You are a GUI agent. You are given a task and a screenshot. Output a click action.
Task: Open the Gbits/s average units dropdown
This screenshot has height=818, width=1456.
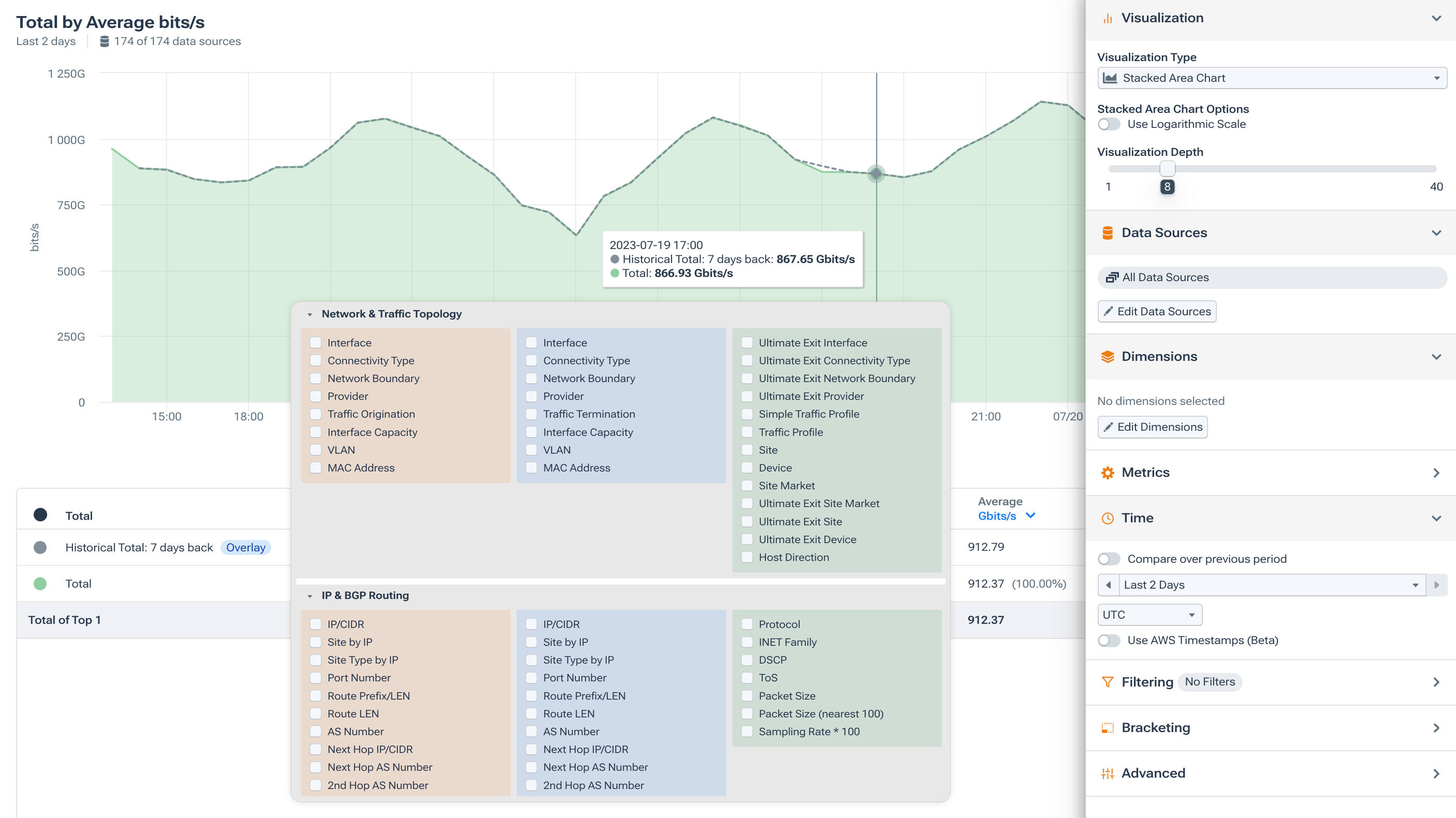point(1006,516)
